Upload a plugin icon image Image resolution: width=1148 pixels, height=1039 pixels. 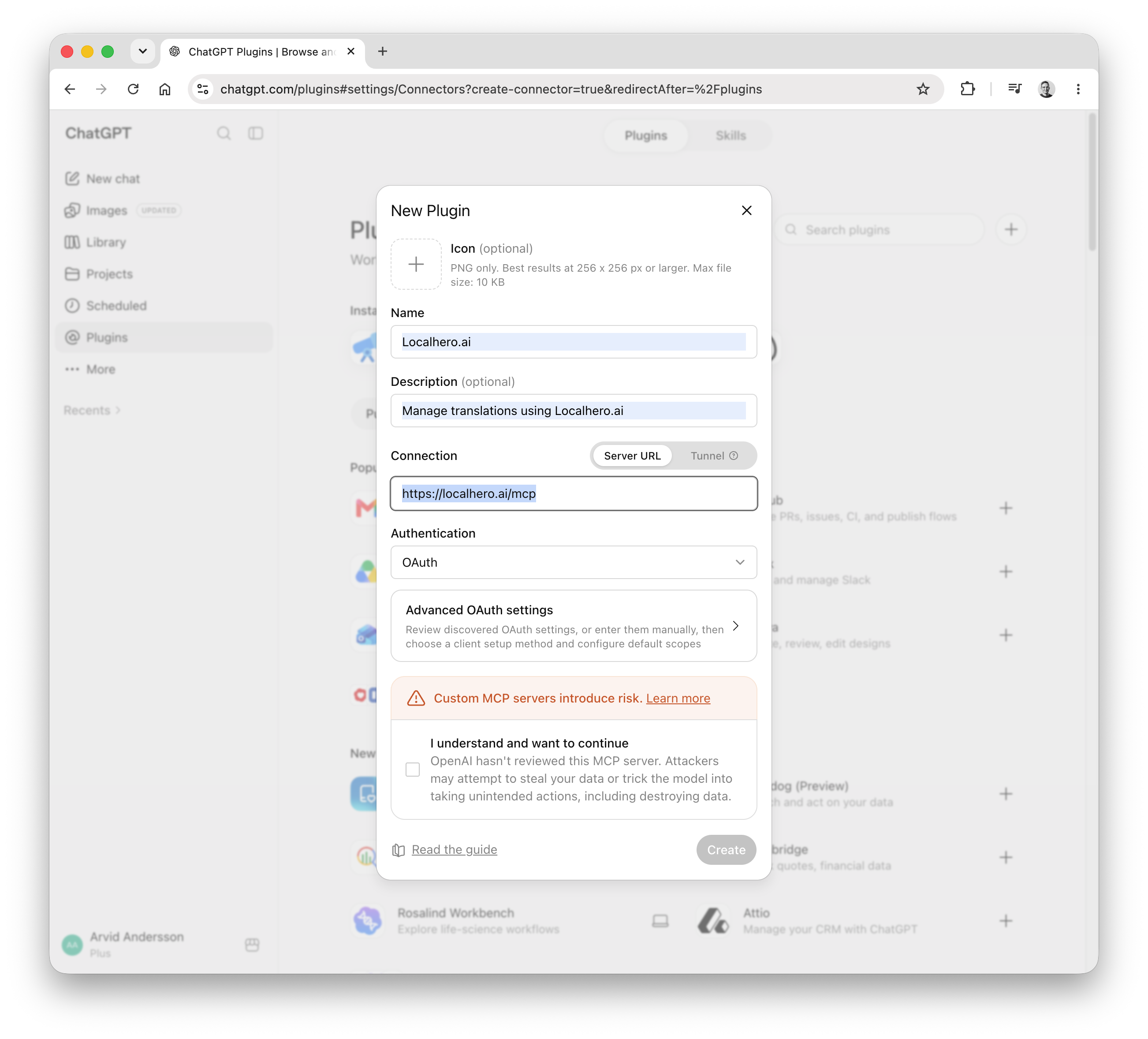[x=416, y=264]
